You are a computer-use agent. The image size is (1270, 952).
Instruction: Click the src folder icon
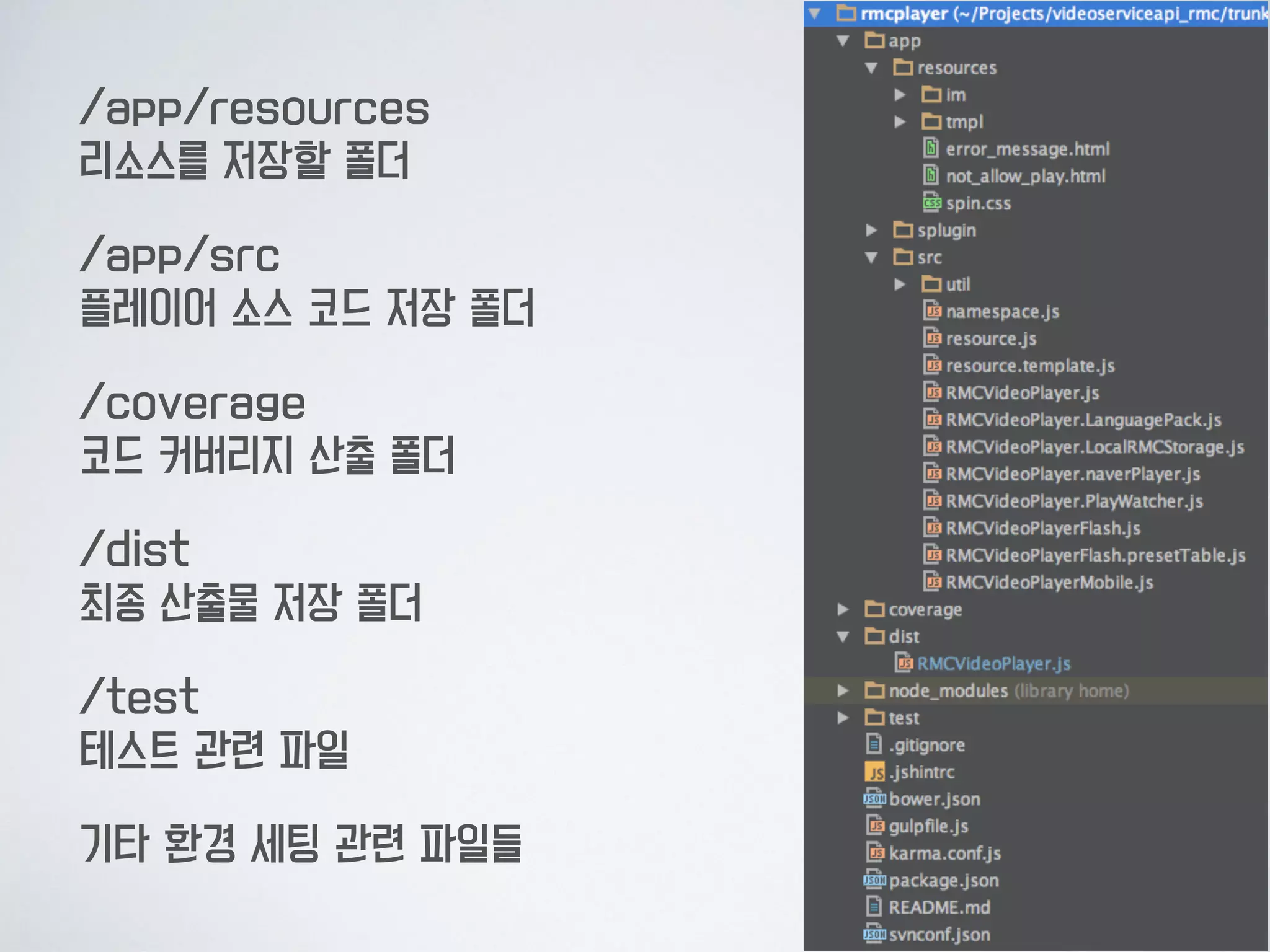(x=903, y=257)
